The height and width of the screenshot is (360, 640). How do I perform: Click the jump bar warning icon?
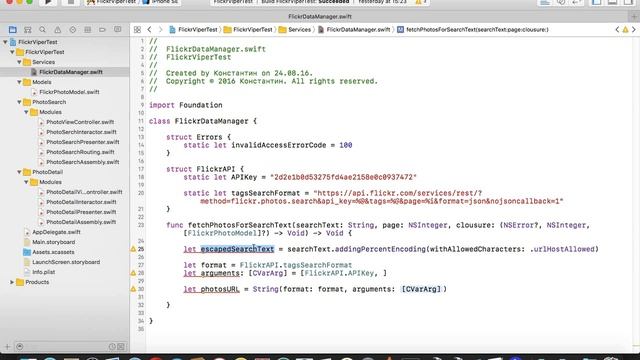point(625,29)
